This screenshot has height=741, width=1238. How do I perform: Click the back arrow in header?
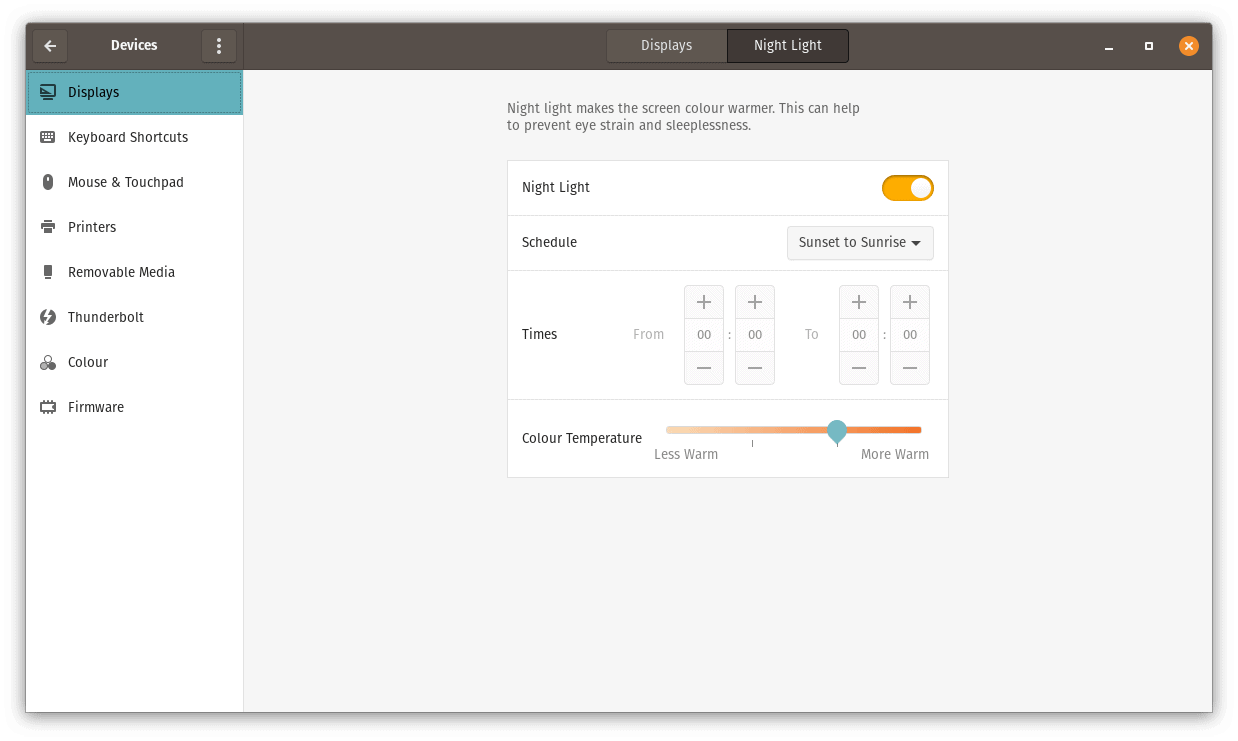click(x=50, y=46)
